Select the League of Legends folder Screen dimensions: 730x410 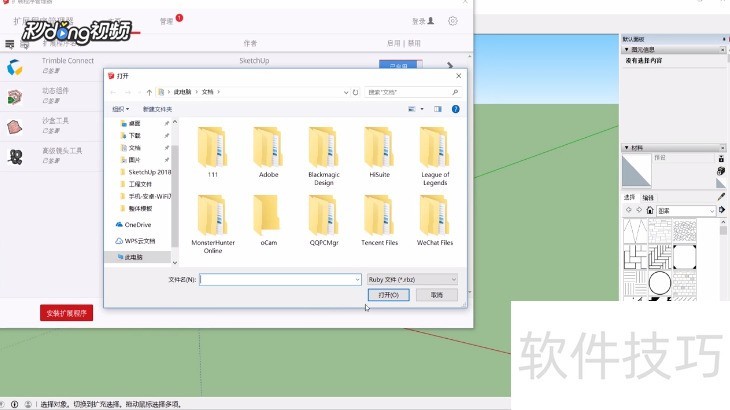click(x=435, y=156)
